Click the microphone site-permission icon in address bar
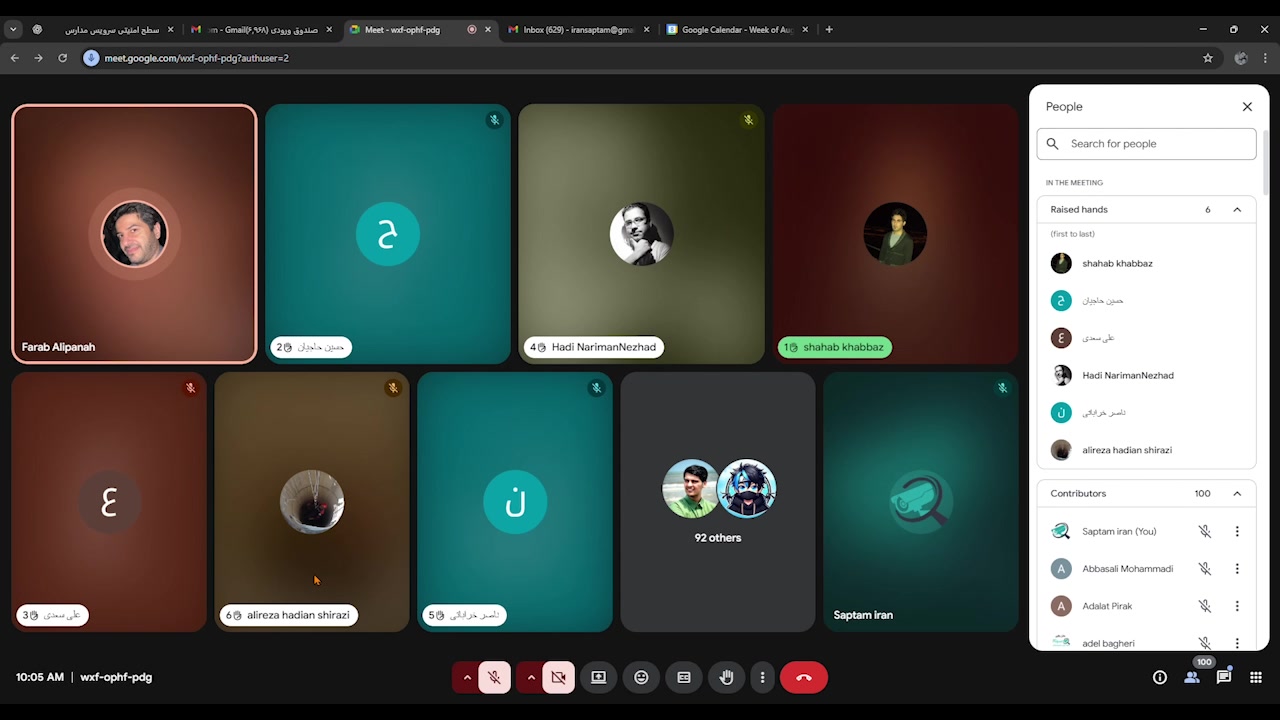Viewport: 1280px width, 720px height. point(91,58)
